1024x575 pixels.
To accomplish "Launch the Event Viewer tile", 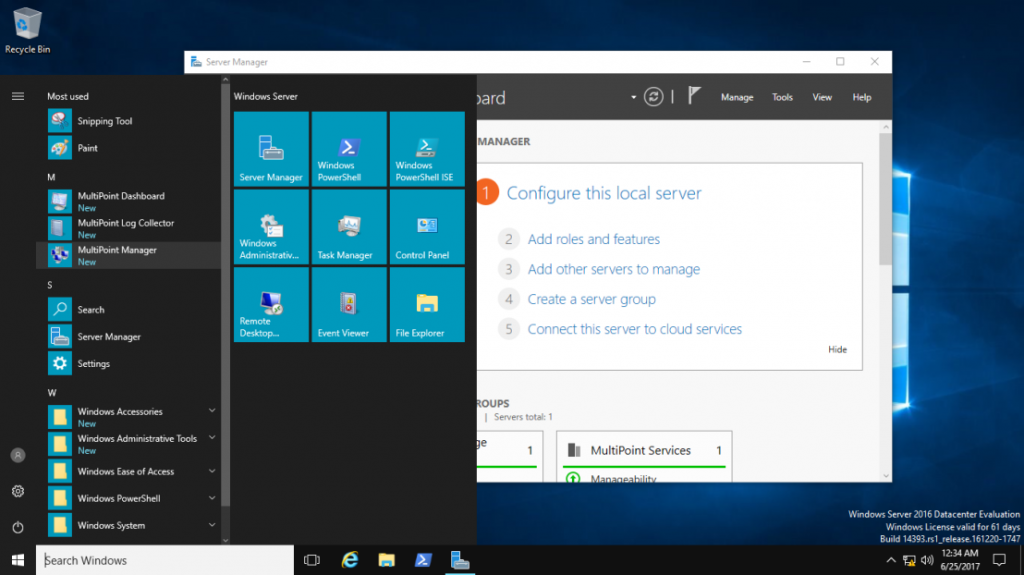I will [349, 304].
